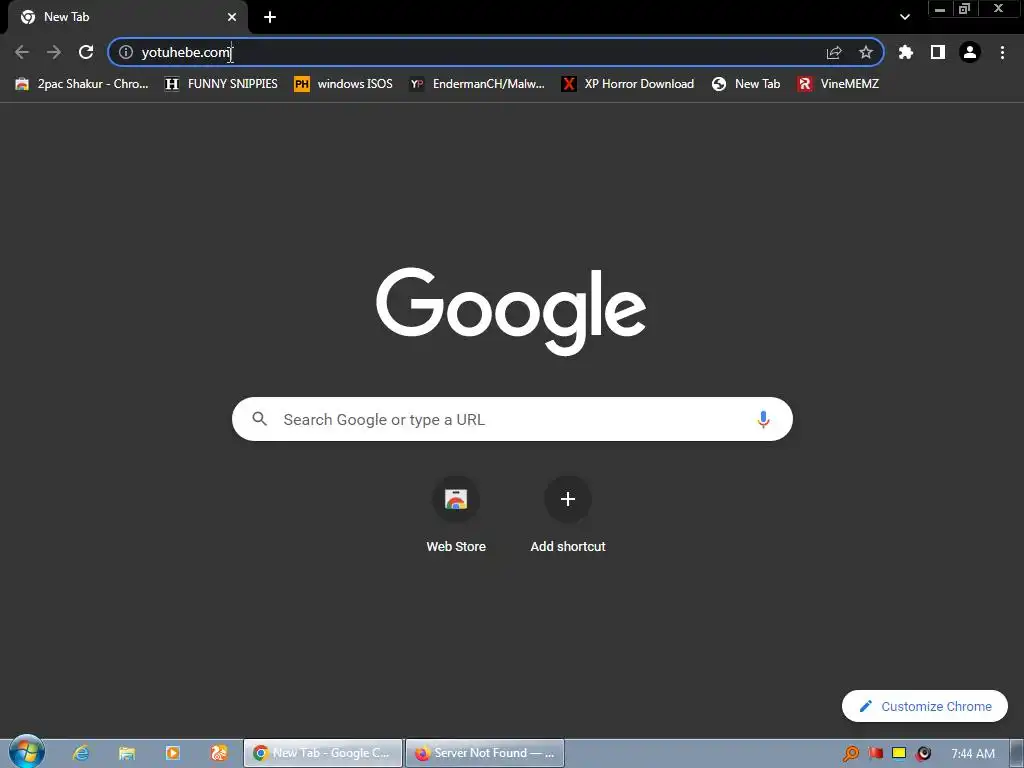Click the round dark tray icon
This screenshot has height=768, width=1024.
pos(923,754)
